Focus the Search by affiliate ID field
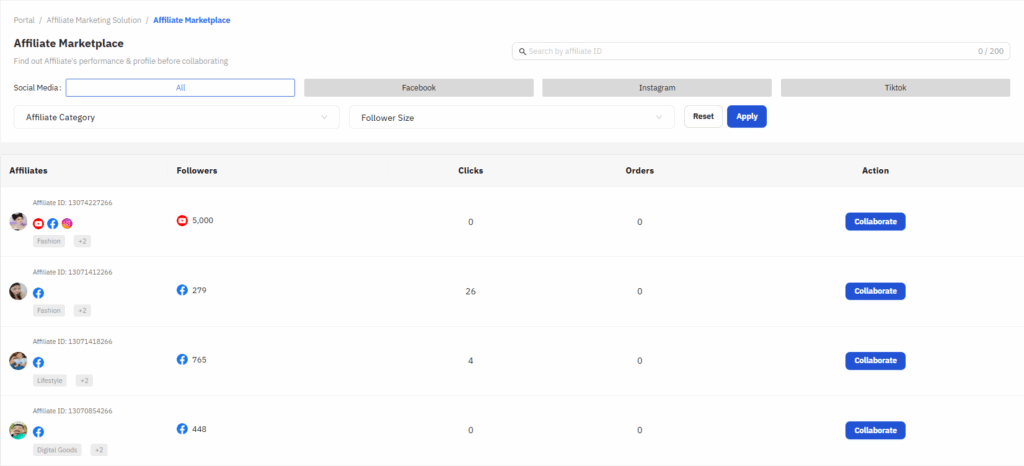The image size is (1024, 466). [x=750, y=51]
